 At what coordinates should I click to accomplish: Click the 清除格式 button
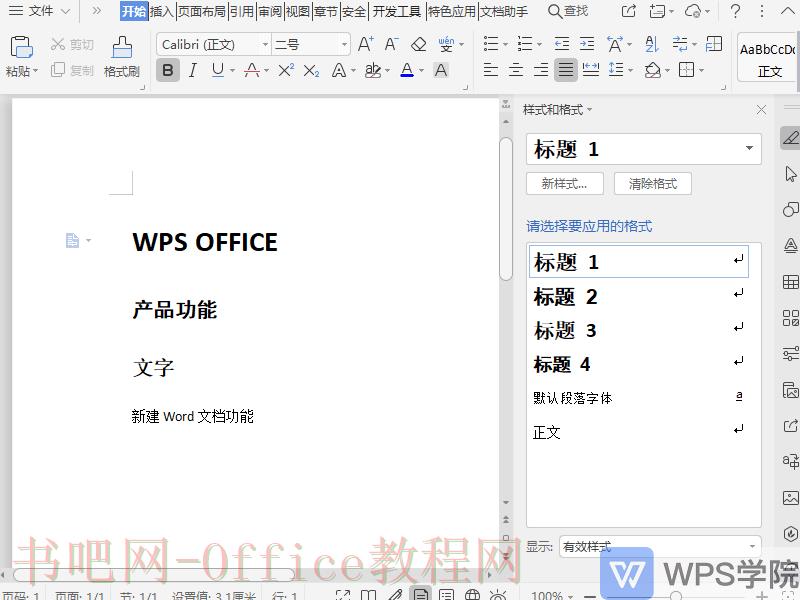tap(653, 184)
